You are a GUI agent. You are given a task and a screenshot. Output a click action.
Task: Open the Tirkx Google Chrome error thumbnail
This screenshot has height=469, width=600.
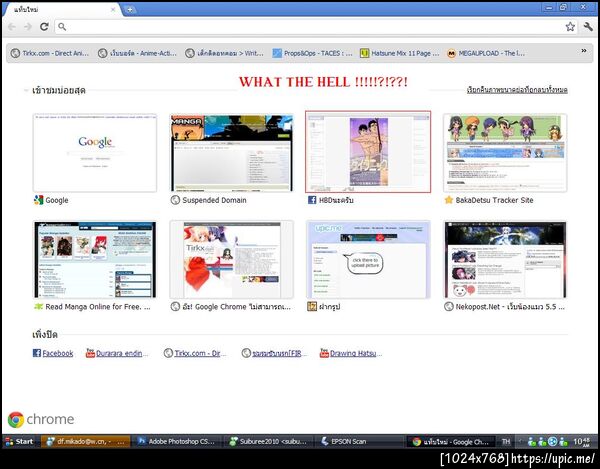(x=232, y=259)
